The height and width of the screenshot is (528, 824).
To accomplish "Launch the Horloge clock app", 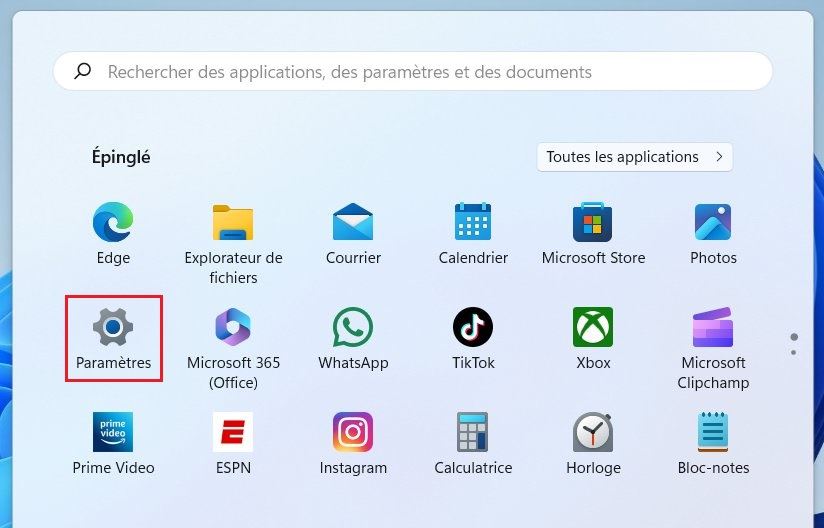I will (593, 443).
